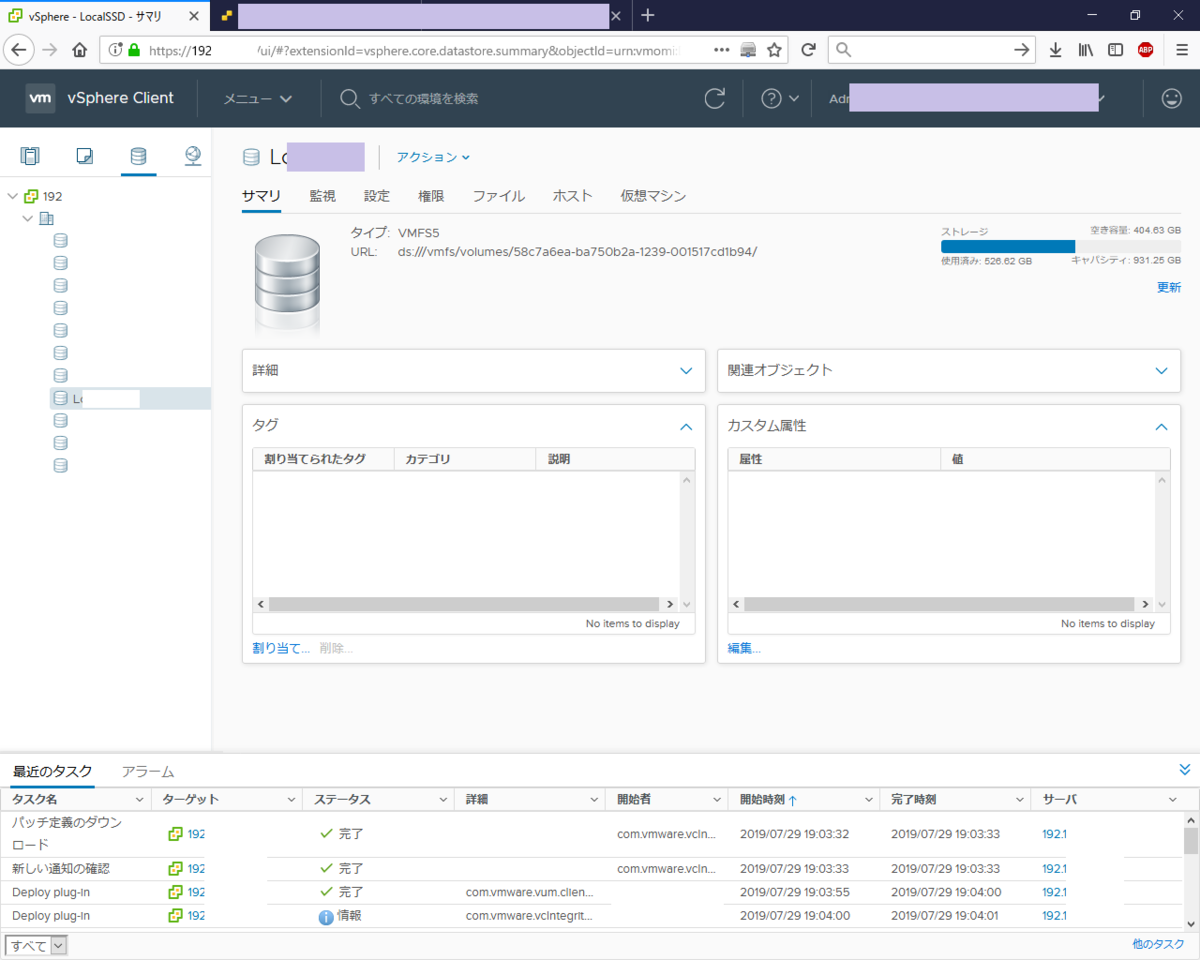Screen dimensions: 1200x960
Task: Click the 編集... custom attributes link
Action: [744, 648]
